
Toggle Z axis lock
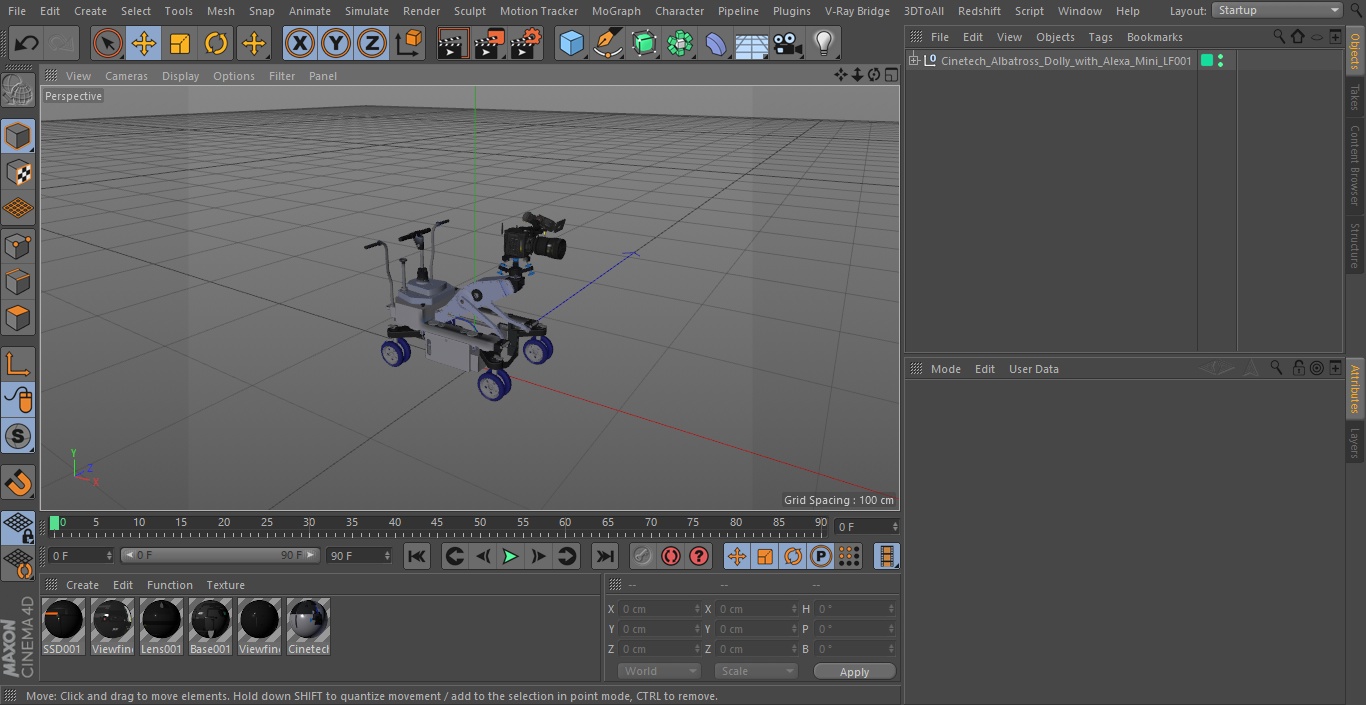(372, 43)
